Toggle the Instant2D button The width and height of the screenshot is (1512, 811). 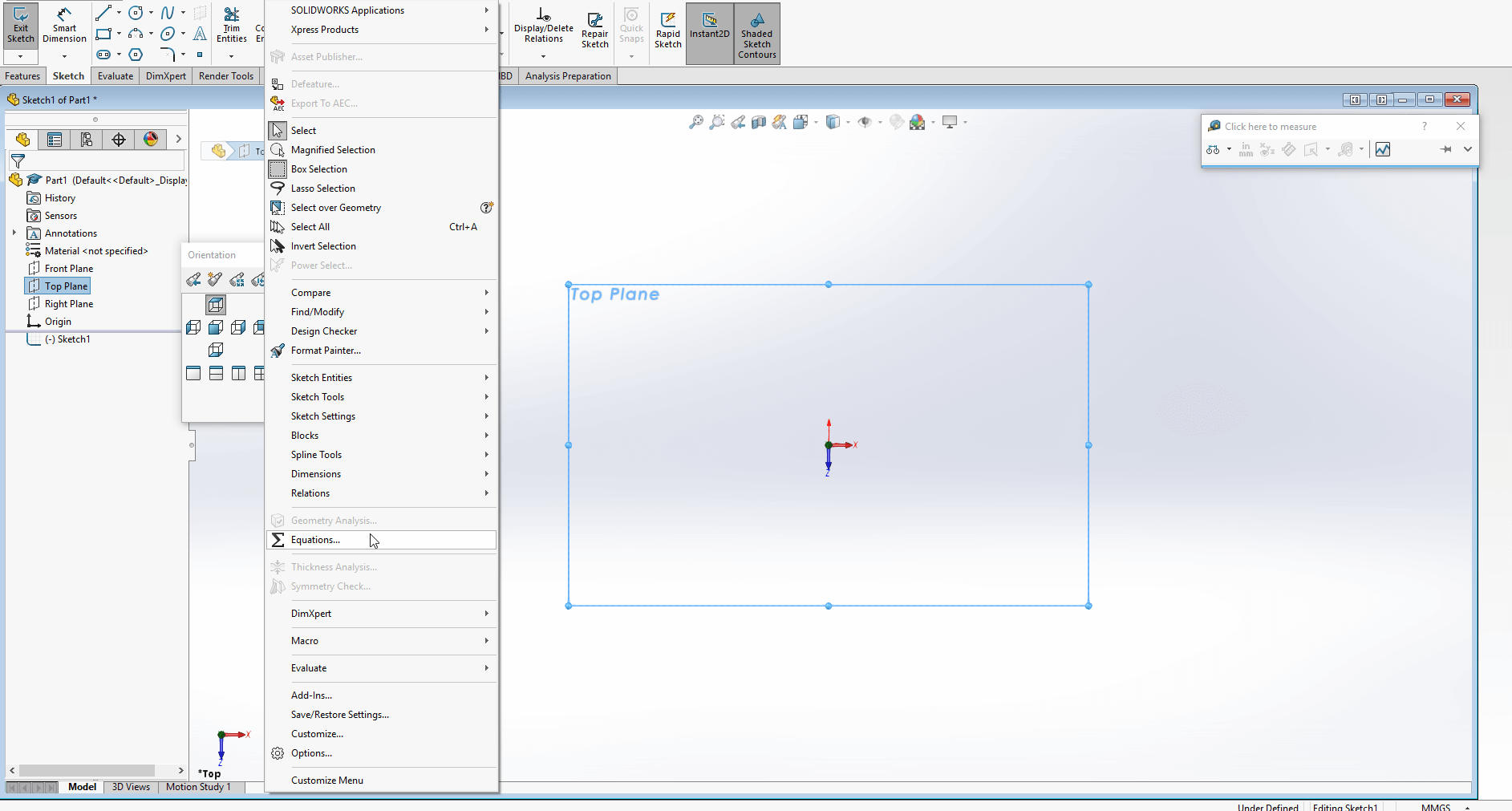coord(710,34)
